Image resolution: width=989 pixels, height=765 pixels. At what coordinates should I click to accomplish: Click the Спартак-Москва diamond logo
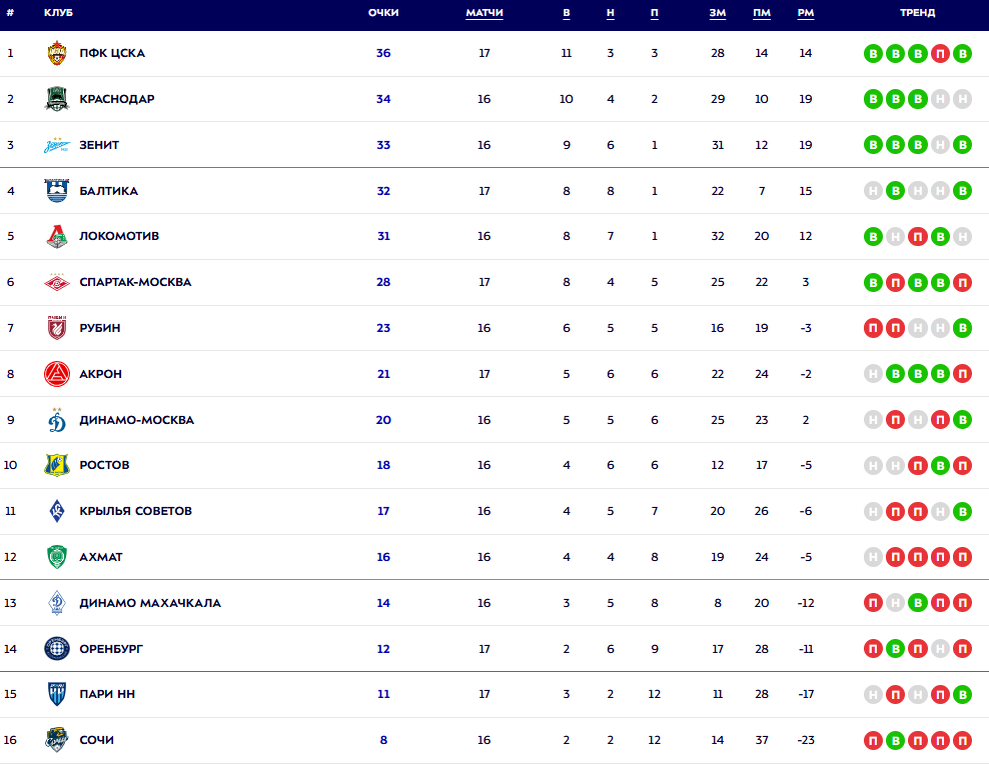[x=57, y=282]
